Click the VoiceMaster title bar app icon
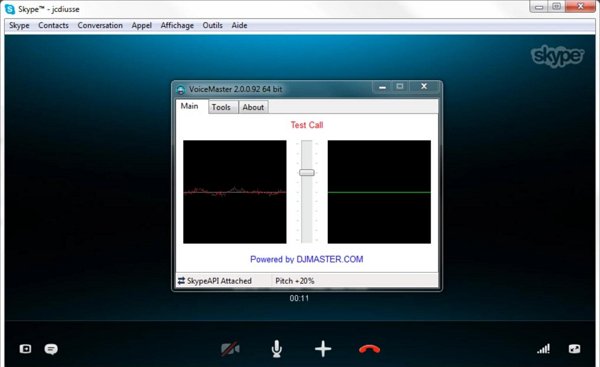 point(181,90)
